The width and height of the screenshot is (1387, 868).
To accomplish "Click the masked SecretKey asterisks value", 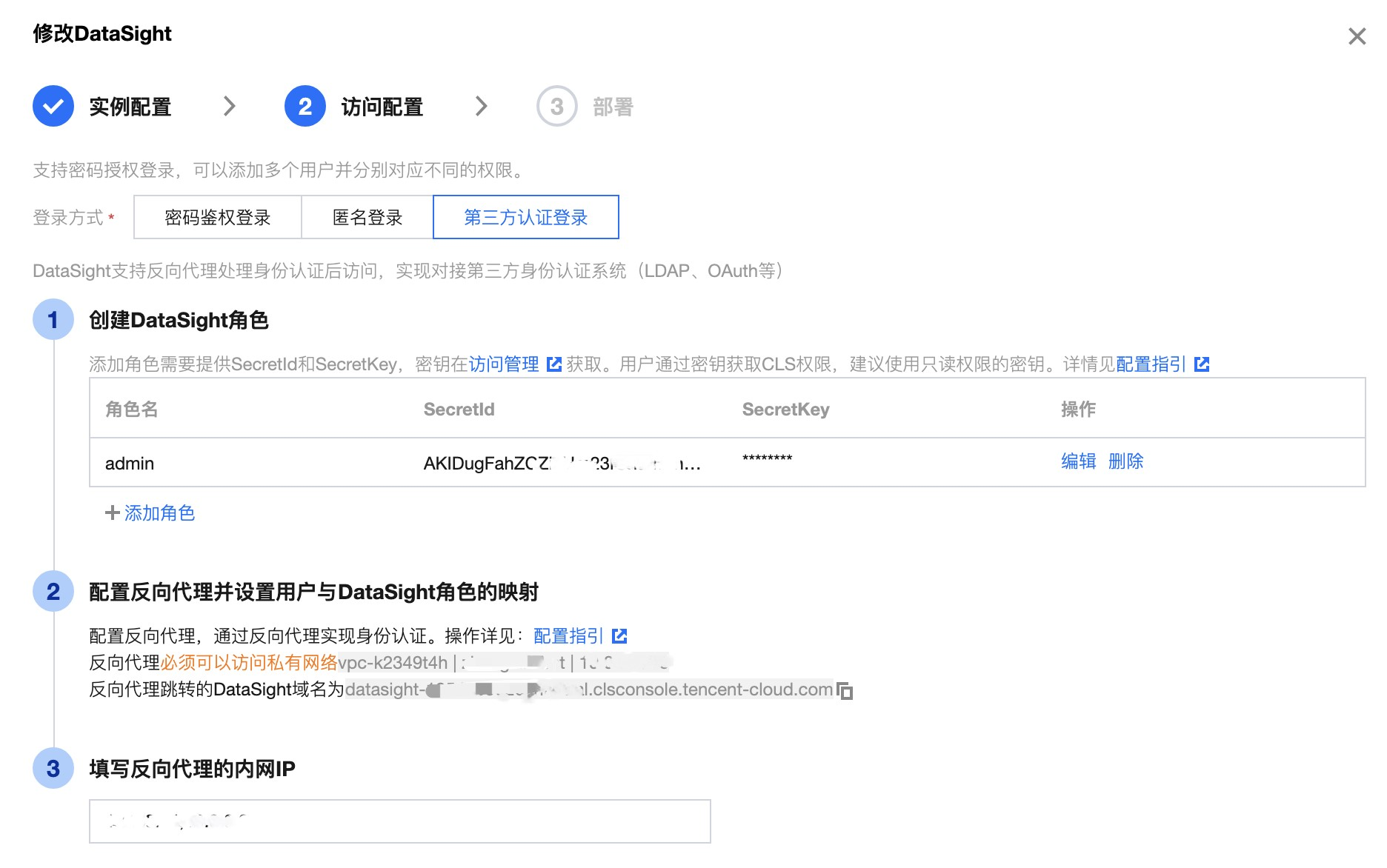I will 768,459.
